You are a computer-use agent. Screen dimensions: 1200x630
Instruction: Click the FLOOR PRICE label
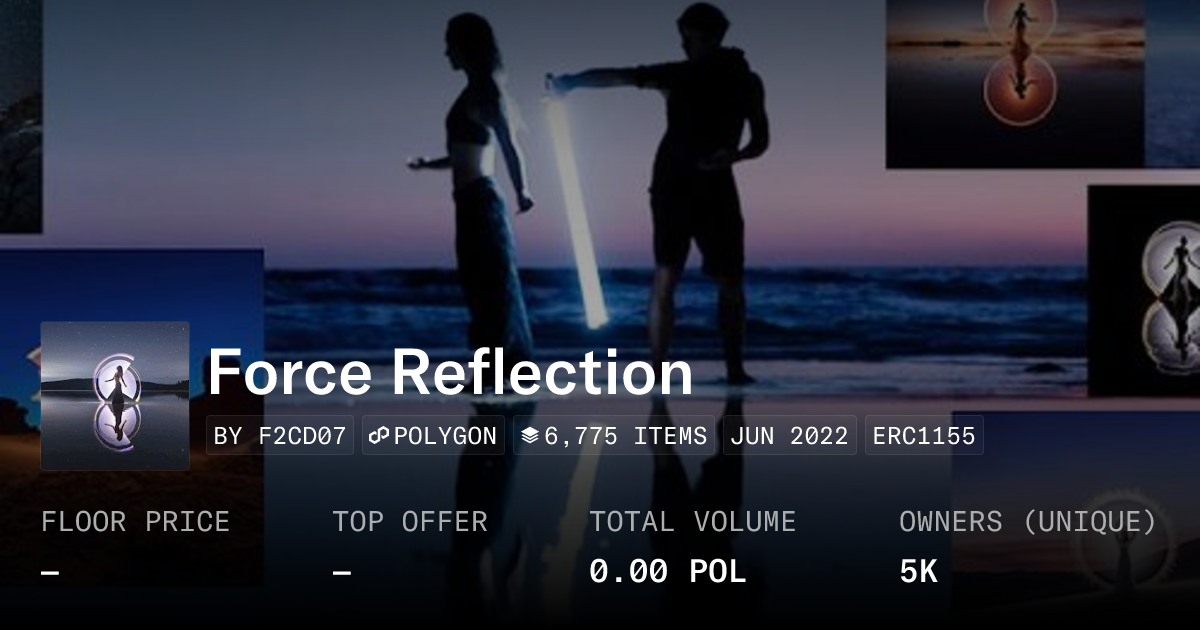point(135,522)
